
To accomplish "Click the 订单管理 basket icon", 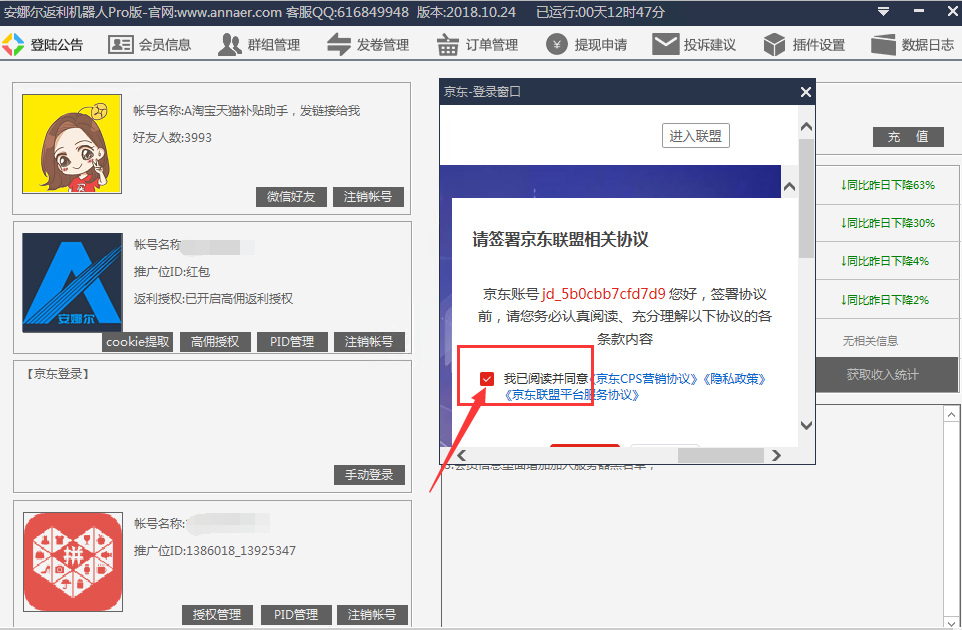I will (447, 44).
